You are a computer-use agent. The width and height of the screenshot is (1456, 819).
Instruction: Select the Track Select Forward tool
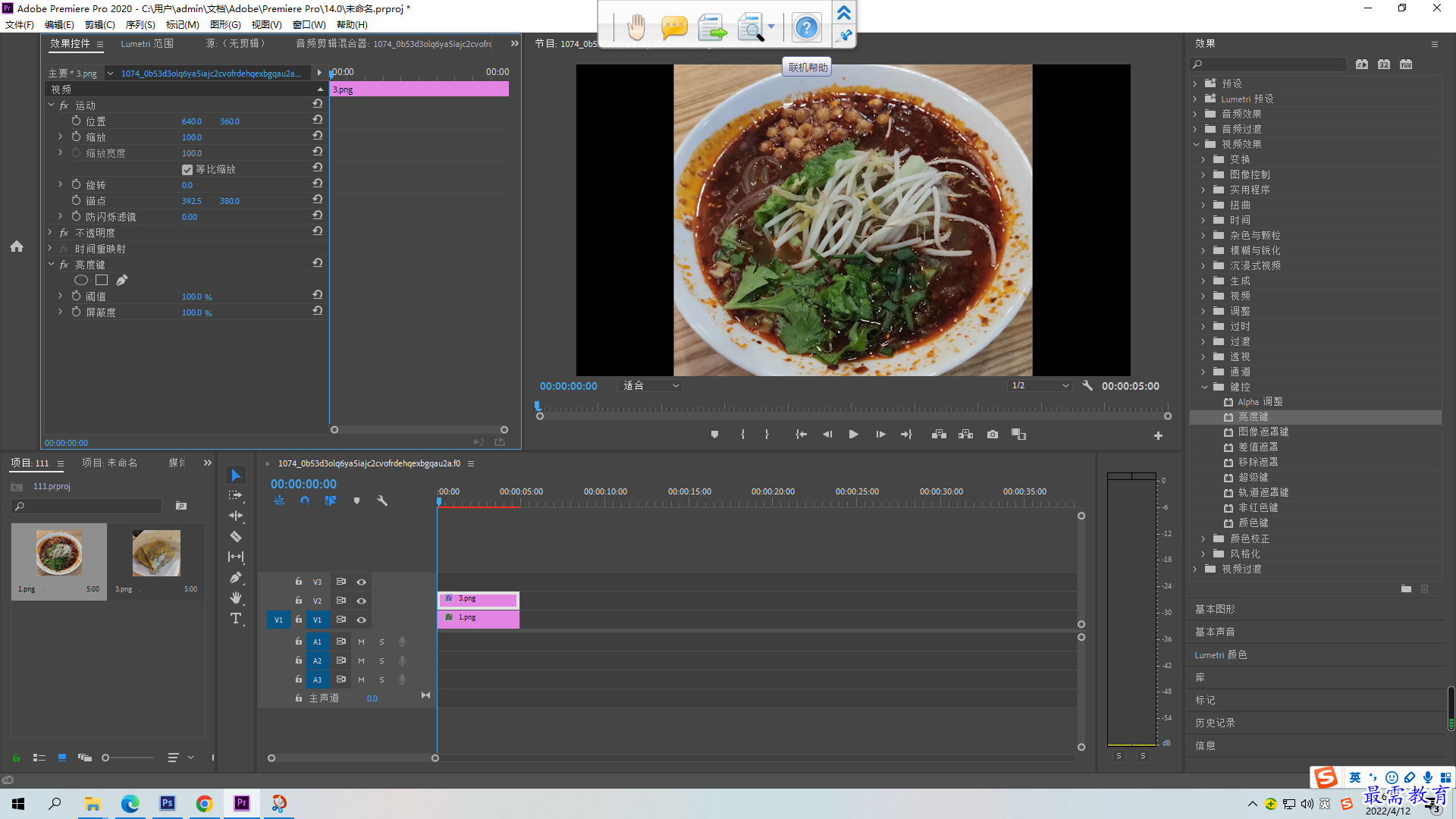coord(236,495)
